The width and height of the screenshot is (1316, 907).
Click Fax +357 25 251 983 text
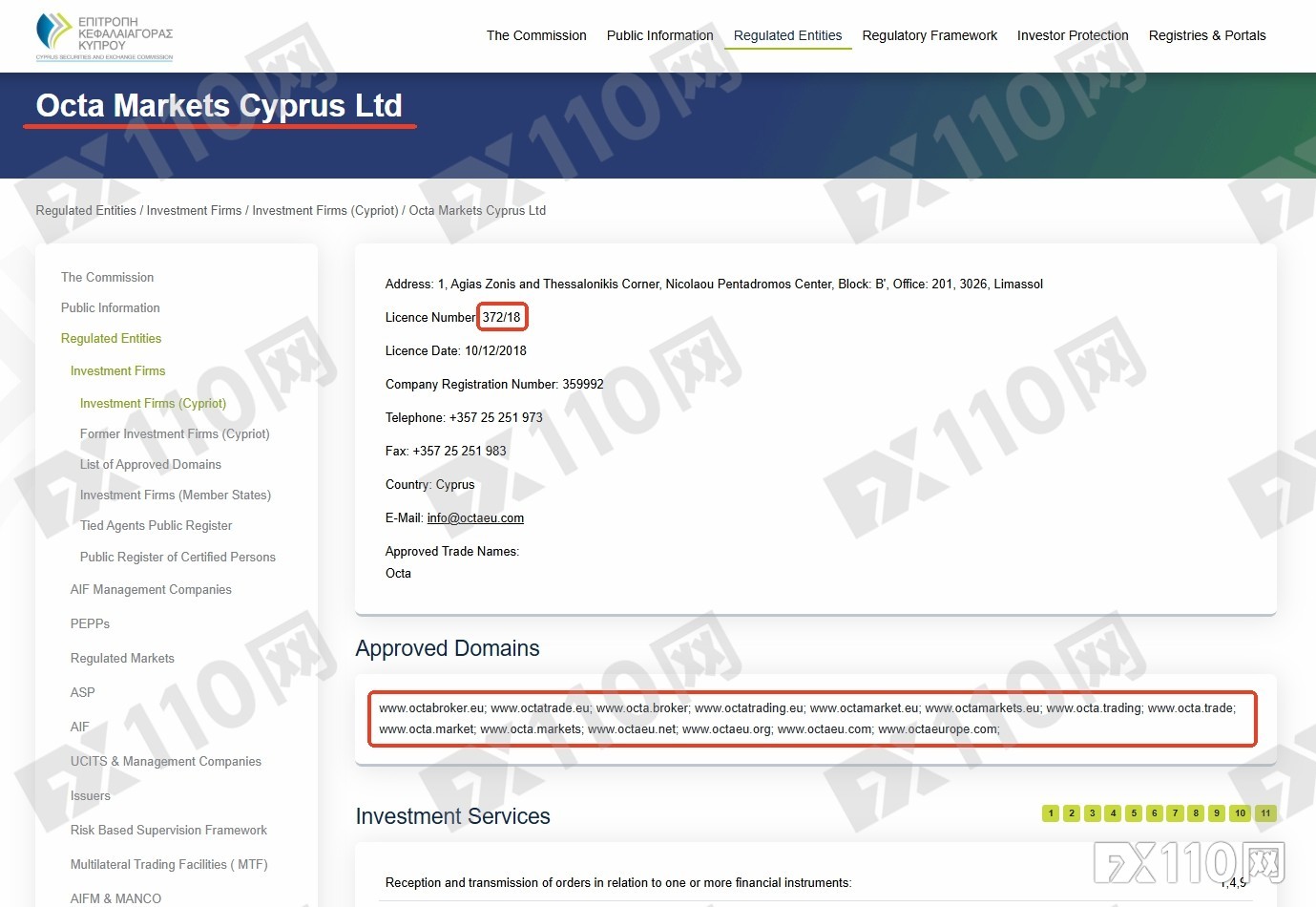click(x=446, y=451)
